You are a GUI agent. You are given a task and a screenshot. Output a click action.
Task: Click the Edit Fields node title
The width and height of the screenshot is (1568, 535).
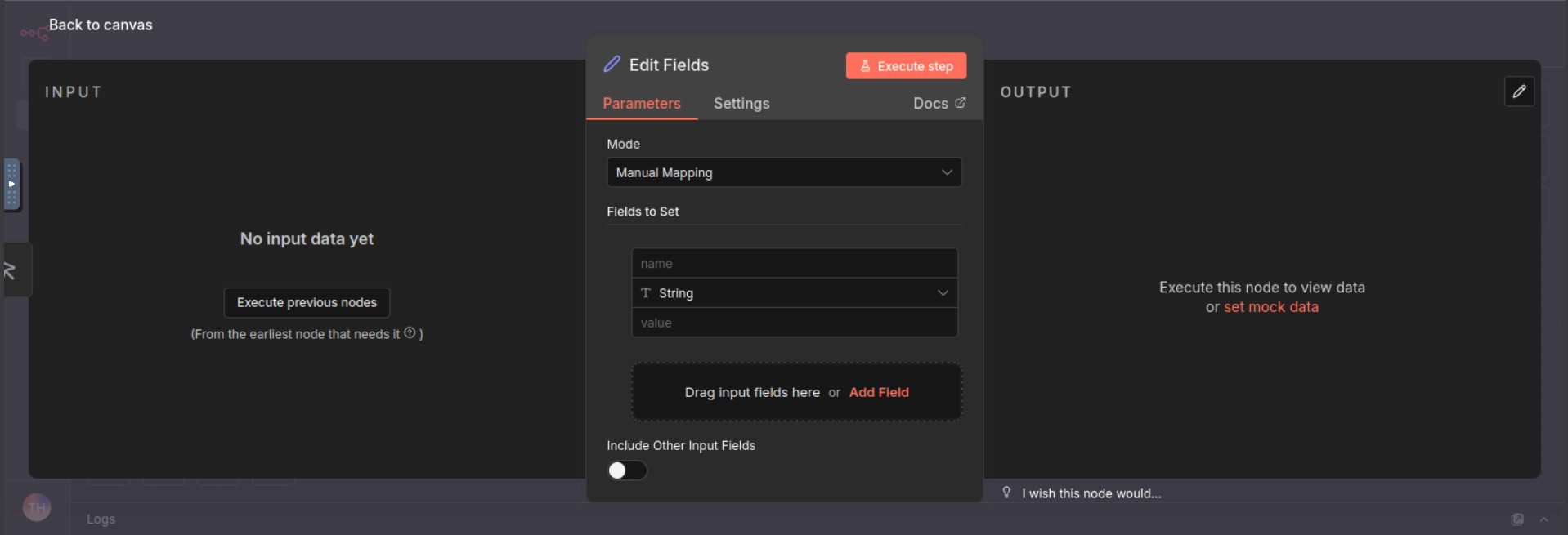(x=669, y=65)
